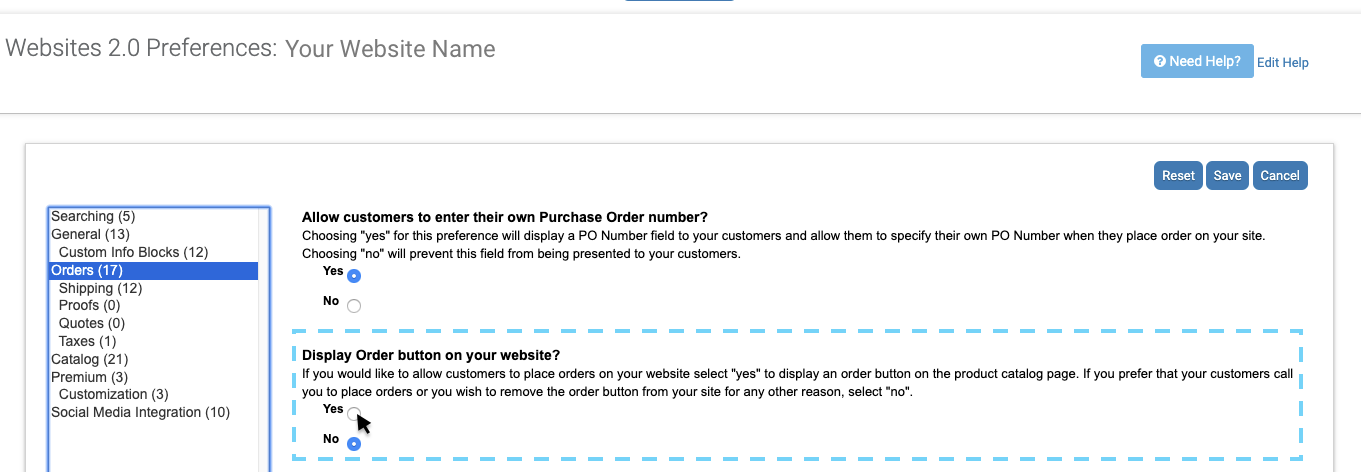
Task: Open the Edit Help link
Action: (1283, 62)
